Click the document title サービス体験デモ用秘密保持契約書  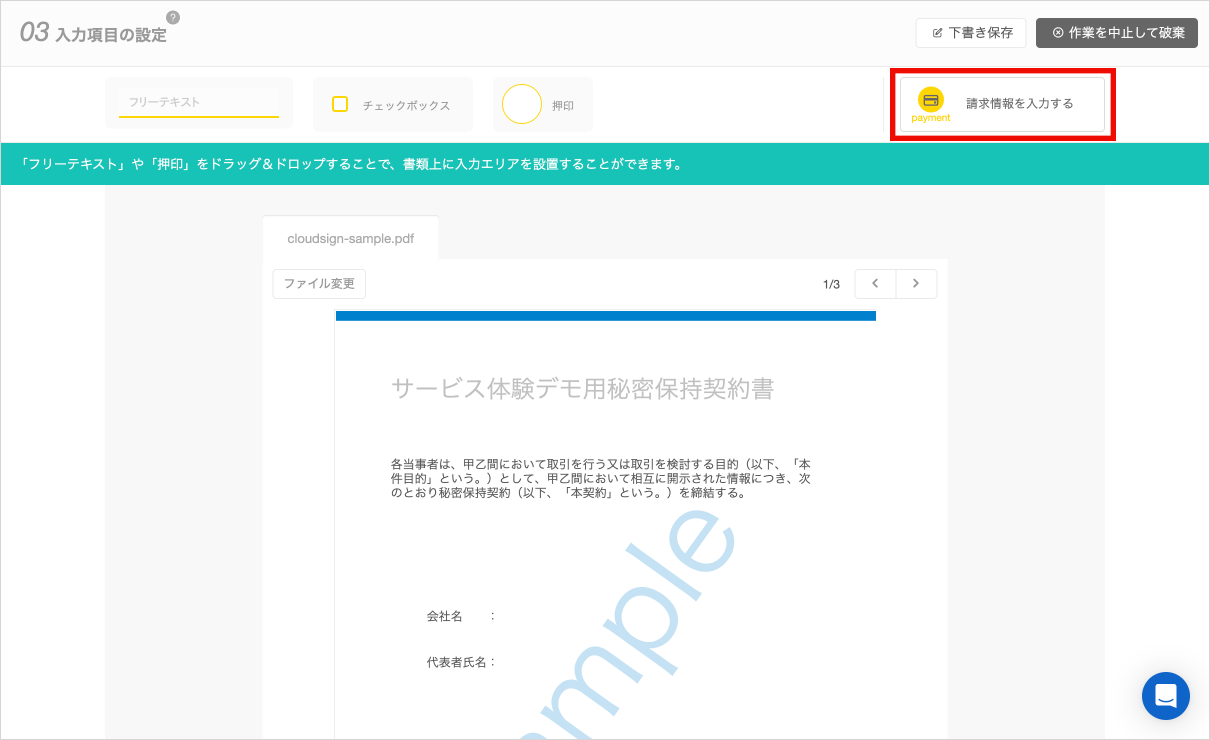coord(582,389)
